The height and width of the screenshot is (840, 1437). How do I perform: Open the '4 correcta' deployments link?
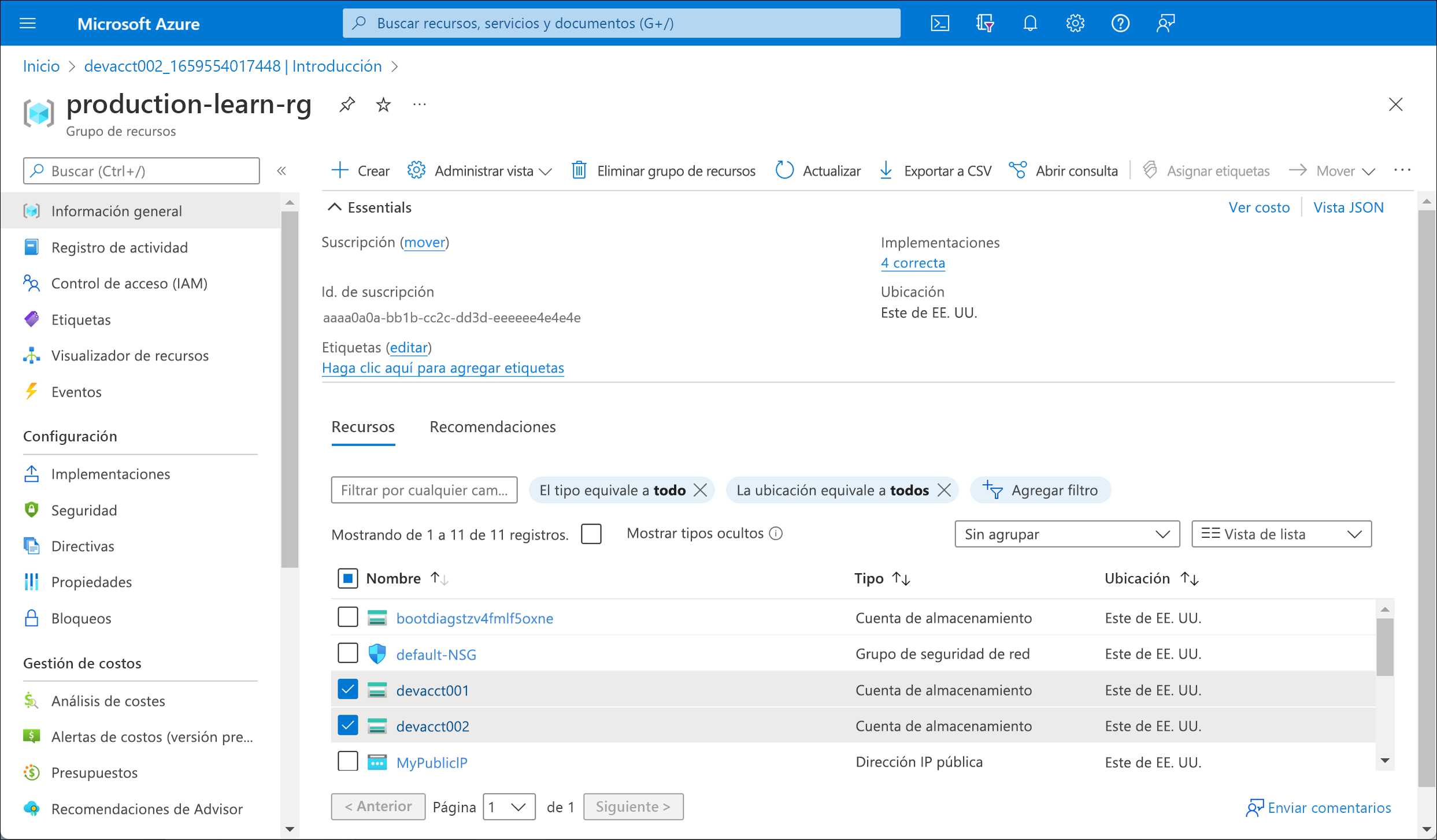point(913,263)
